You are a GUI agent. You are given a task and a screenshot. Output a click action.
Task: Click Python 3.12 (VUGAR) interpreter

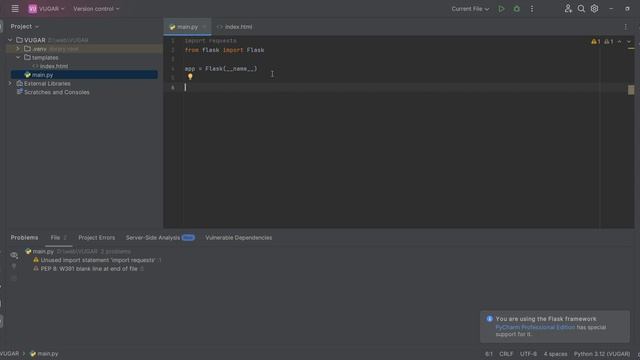[x=602, y=354]
